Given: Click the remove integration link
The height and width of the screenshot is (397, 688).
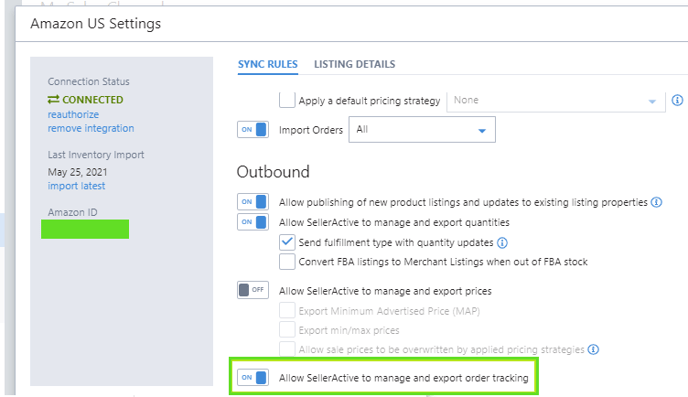Looking at the screenshot, I should click(x=91, y=129).
